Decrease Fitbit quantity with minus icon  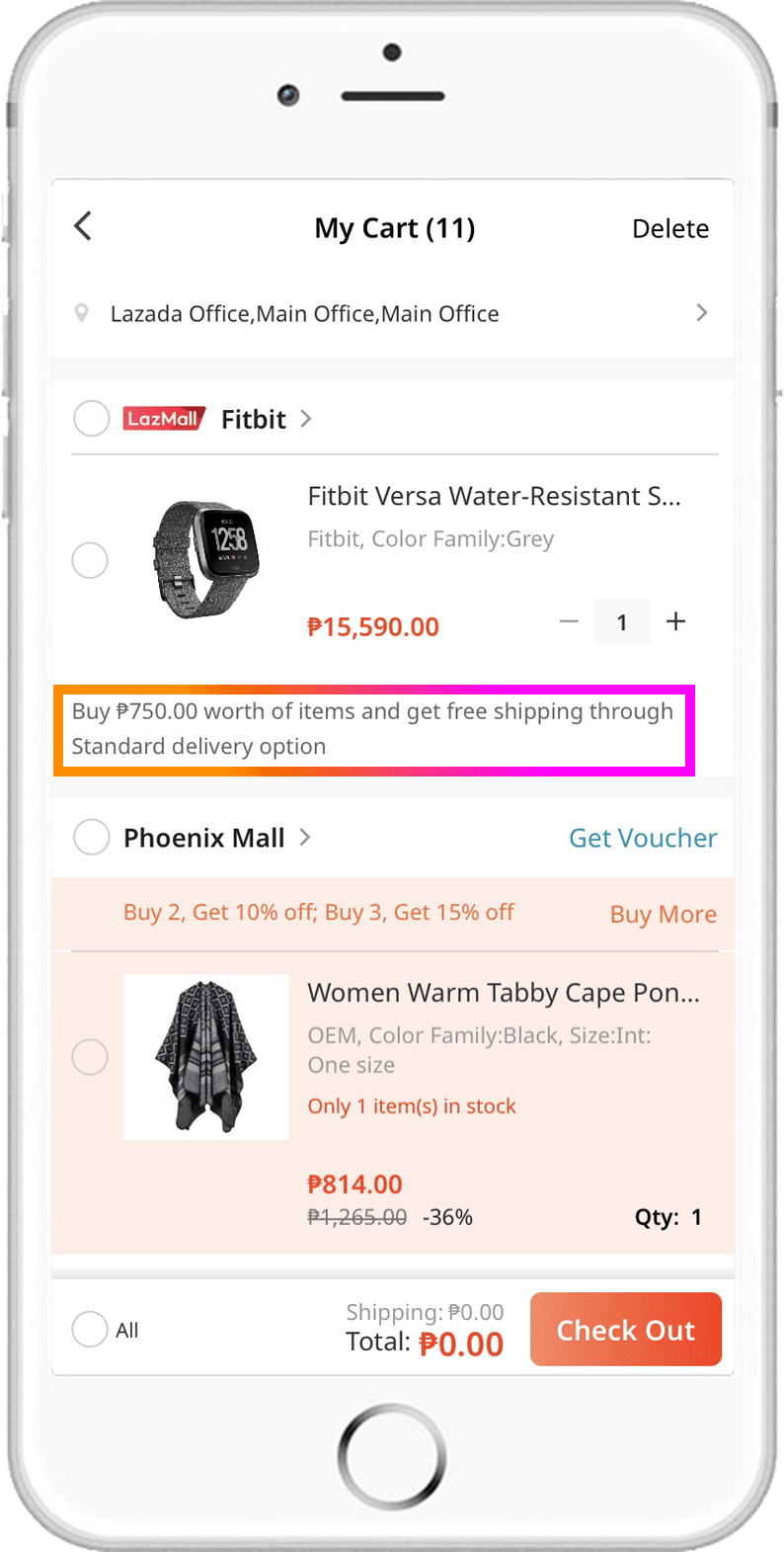(569, 621)
